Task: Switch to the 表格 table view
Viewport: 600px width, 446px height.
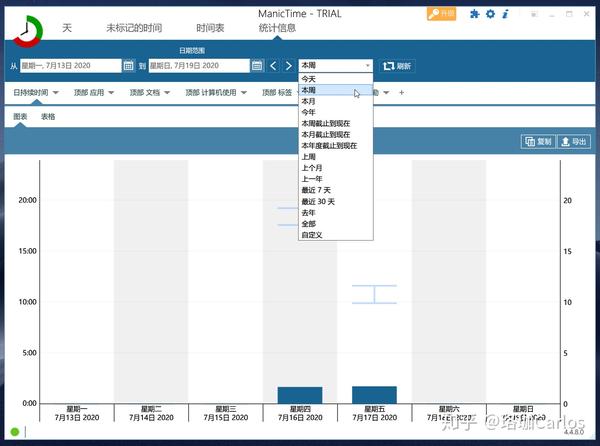Action: click(48, 117)
